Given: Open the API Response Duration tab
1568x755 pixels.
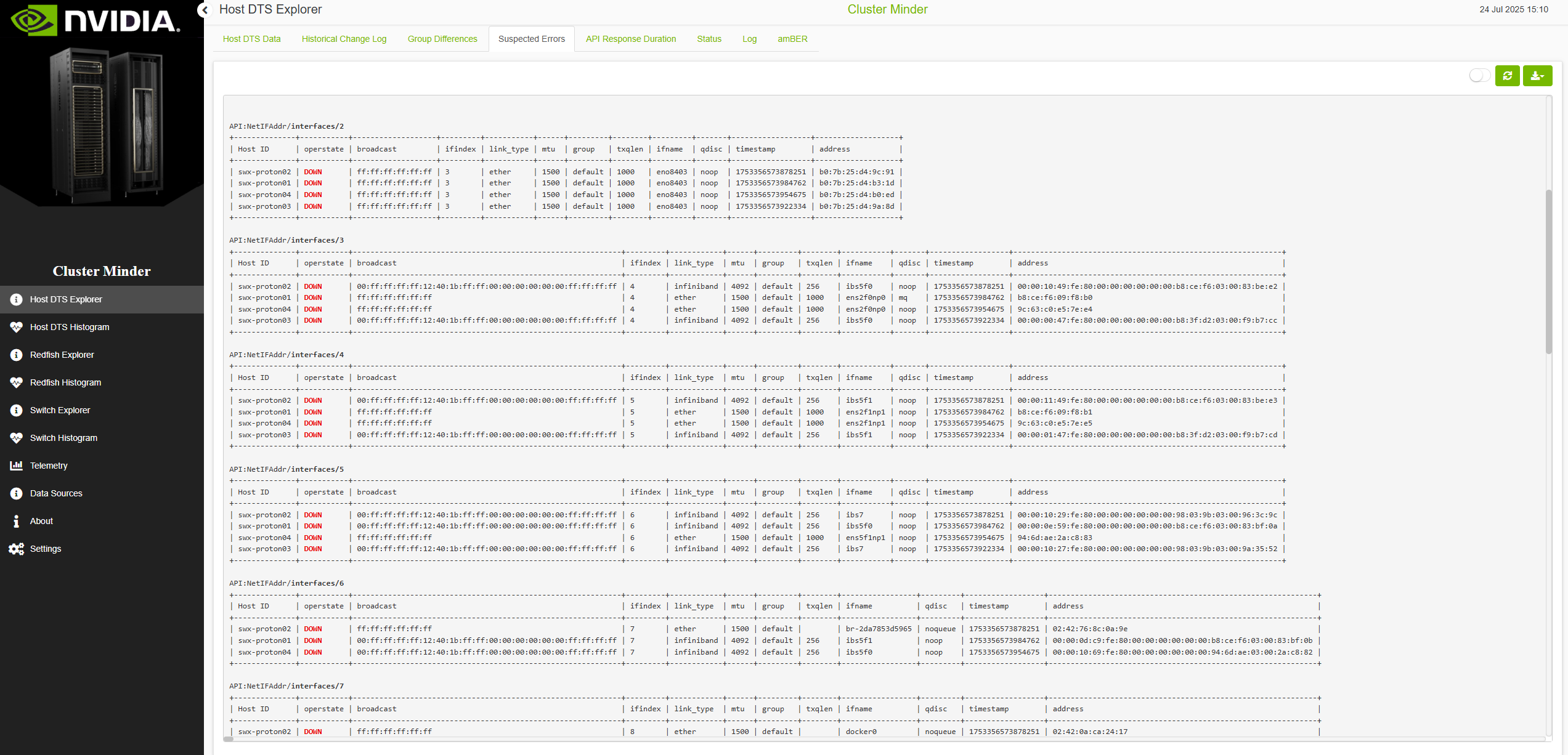Looking at the screenshot, I should [x=631, y=39].
